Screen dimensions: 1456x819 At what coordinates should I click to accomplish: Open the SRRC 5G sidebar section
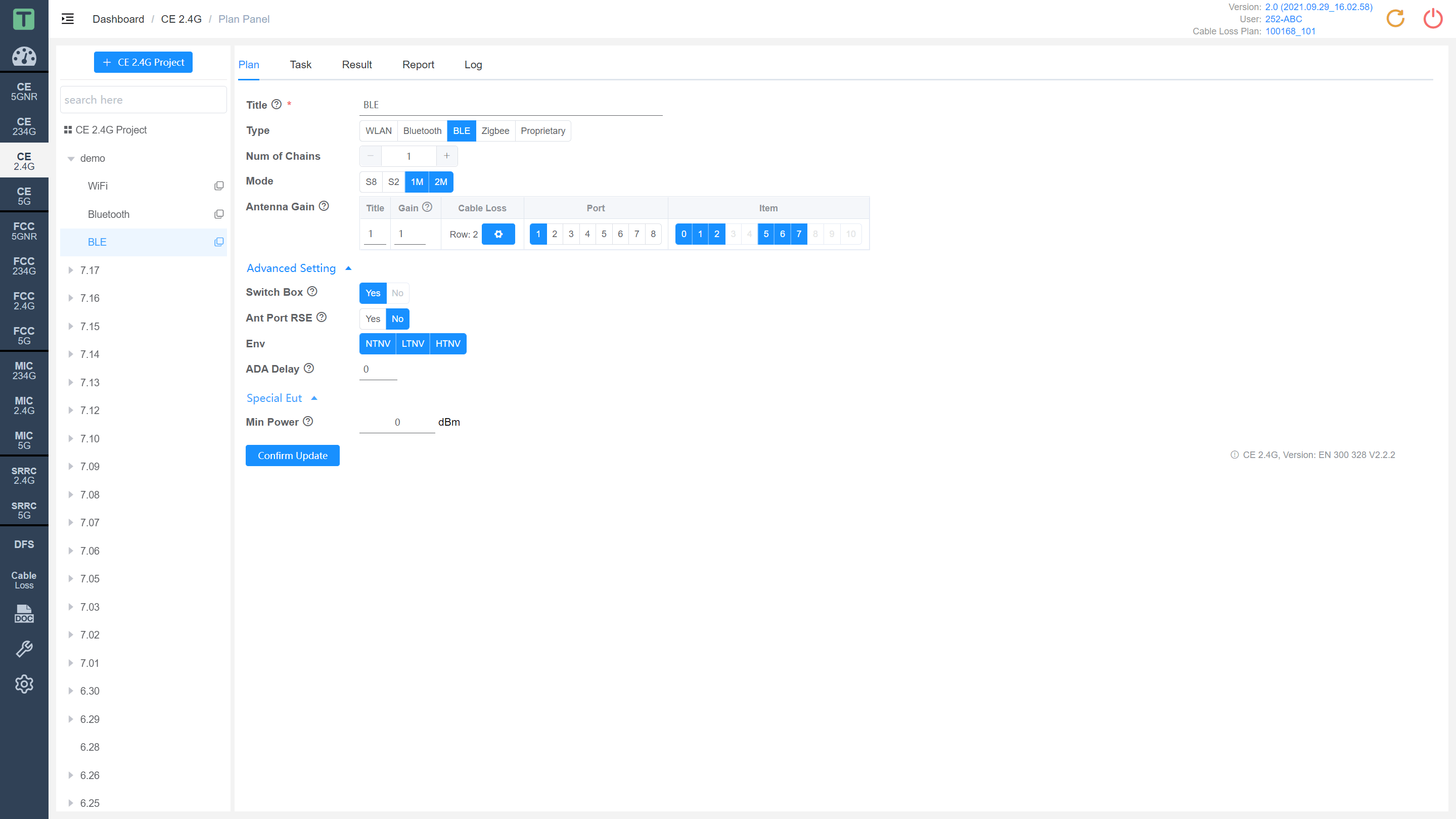pyautogui.click(x=24, y=510)
